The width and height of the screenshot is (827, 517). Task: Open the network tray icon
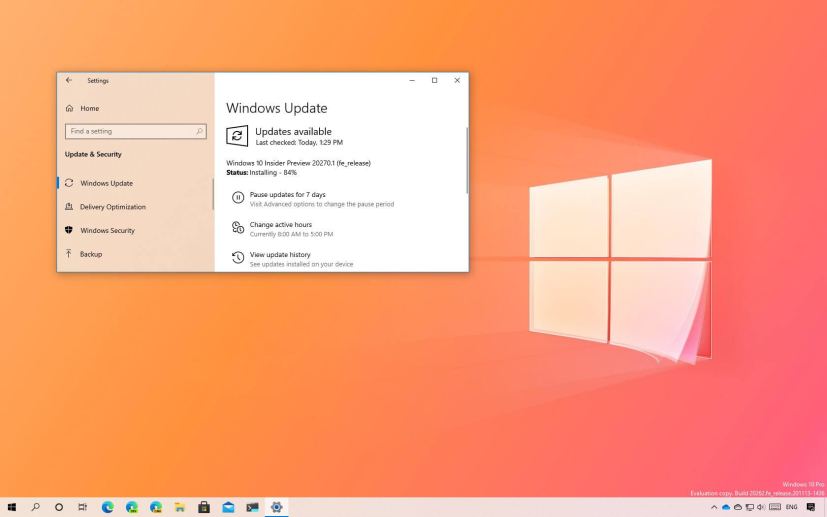pos(749,508)
